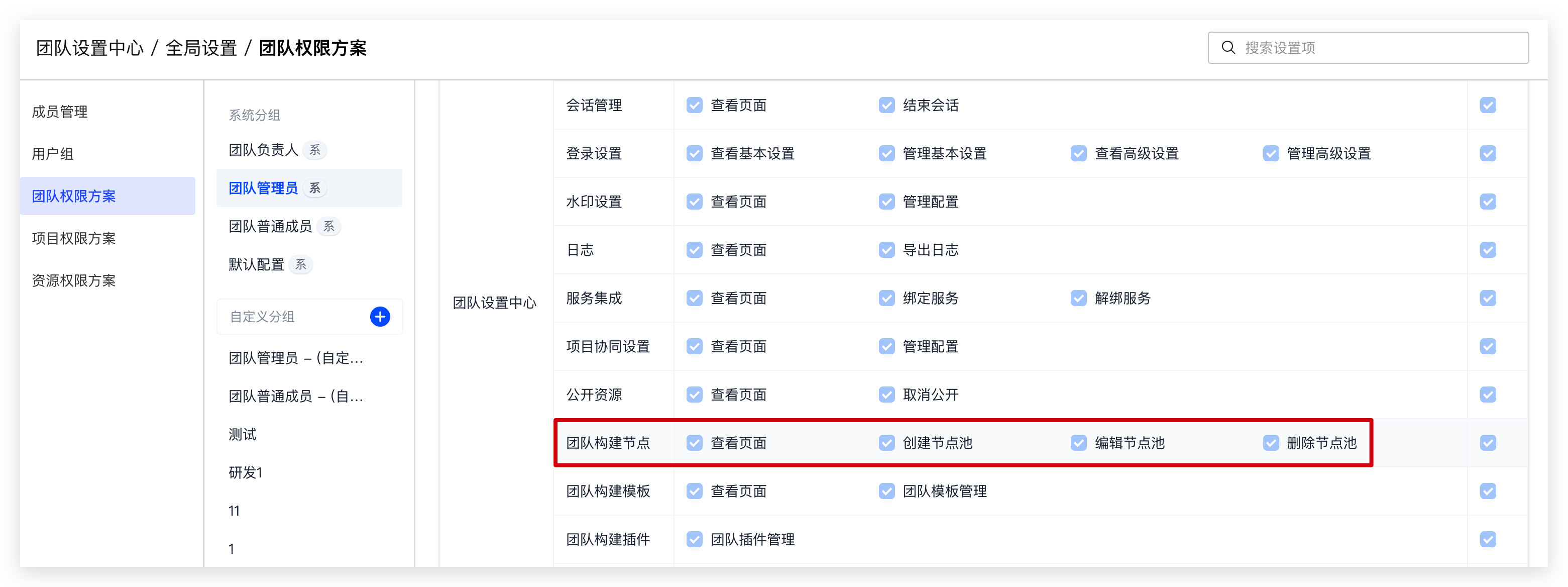Viewport: 1568px width, 587px height.
Task: Open 成员管理 in the left menu
Action: [60, 112]
